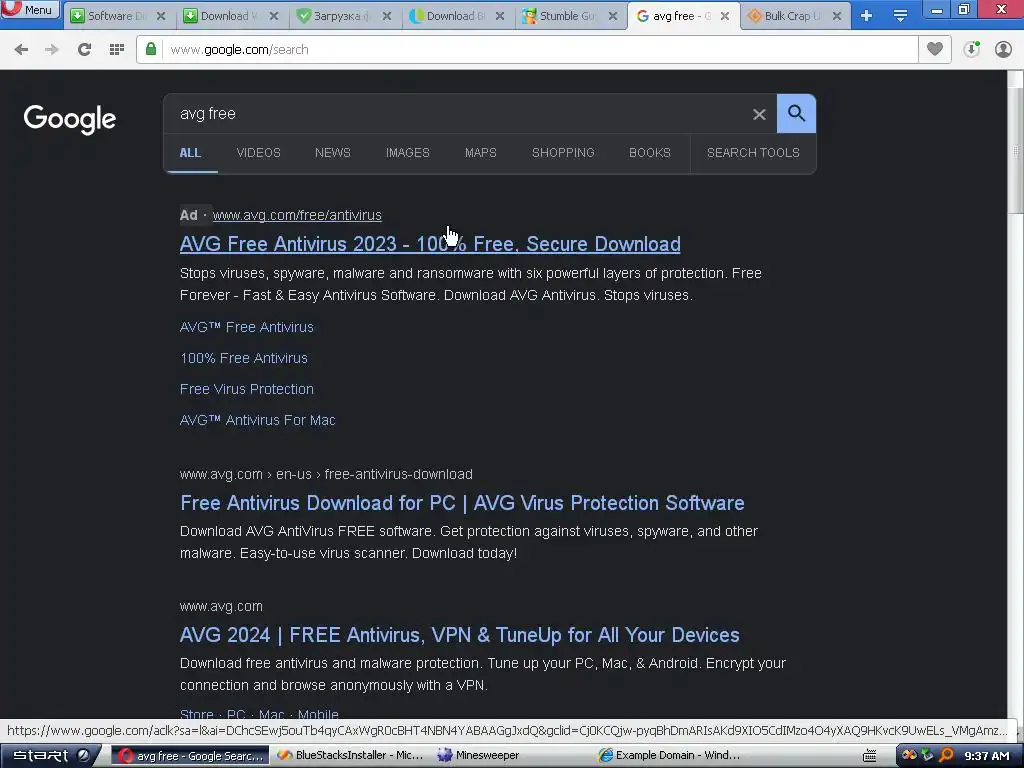The width and height of the screenshot is (1024, 768).
Task: Select the SHOPPING search tab
Action: point(563,153)
